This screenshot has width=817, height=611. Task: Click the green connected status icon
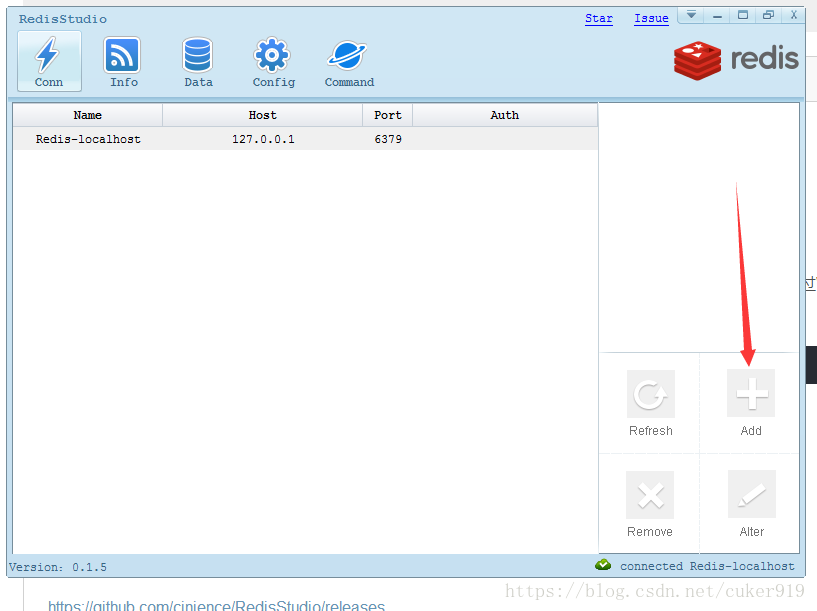(603, 565)
